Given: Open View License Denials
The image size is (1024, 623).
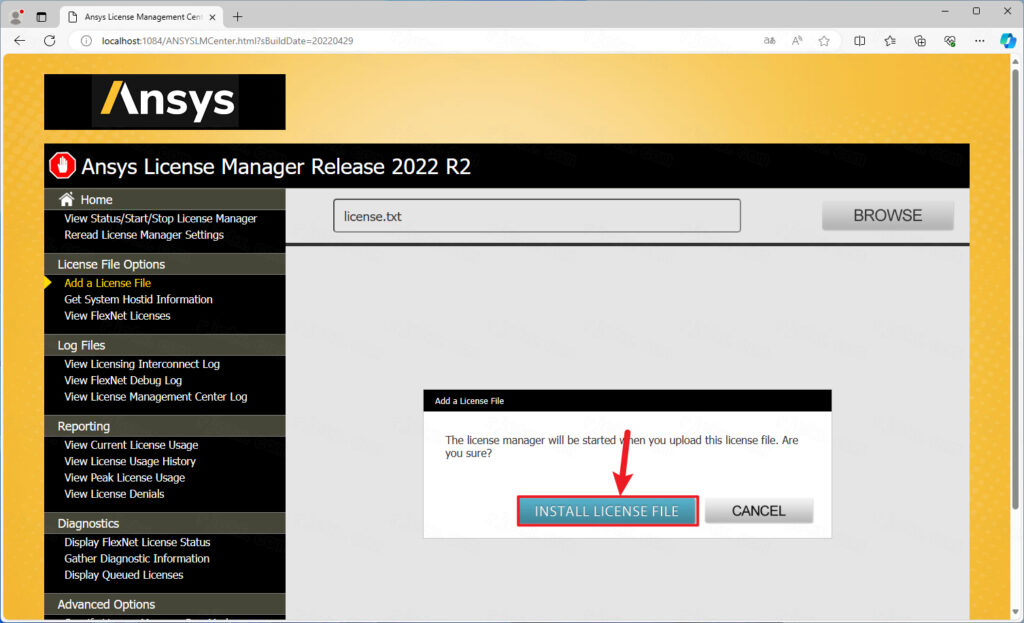Looking at the screenshot, I should (x=114, y=494).
